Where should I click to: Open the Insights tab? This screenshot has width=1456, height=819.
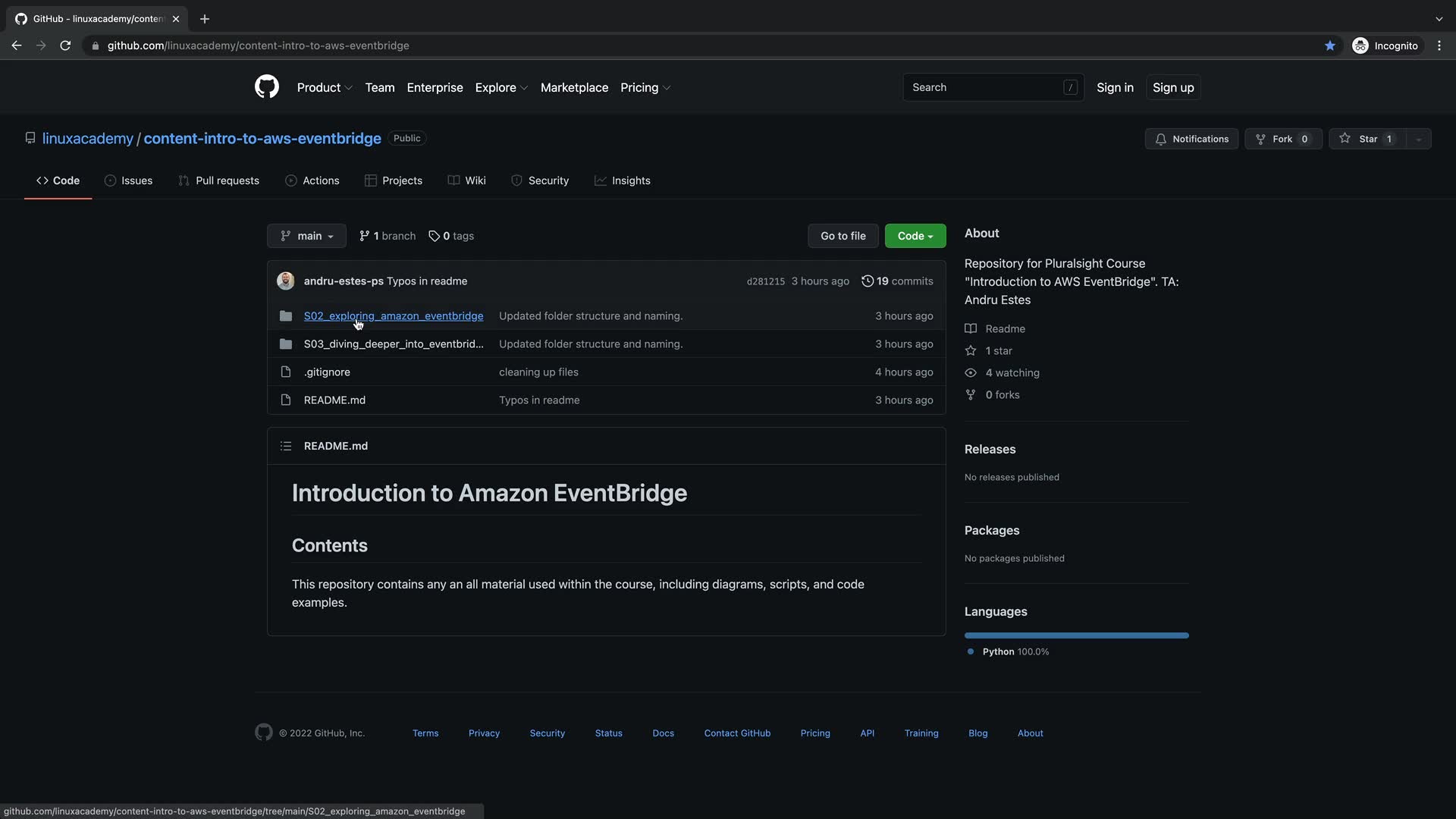point(622,180)
